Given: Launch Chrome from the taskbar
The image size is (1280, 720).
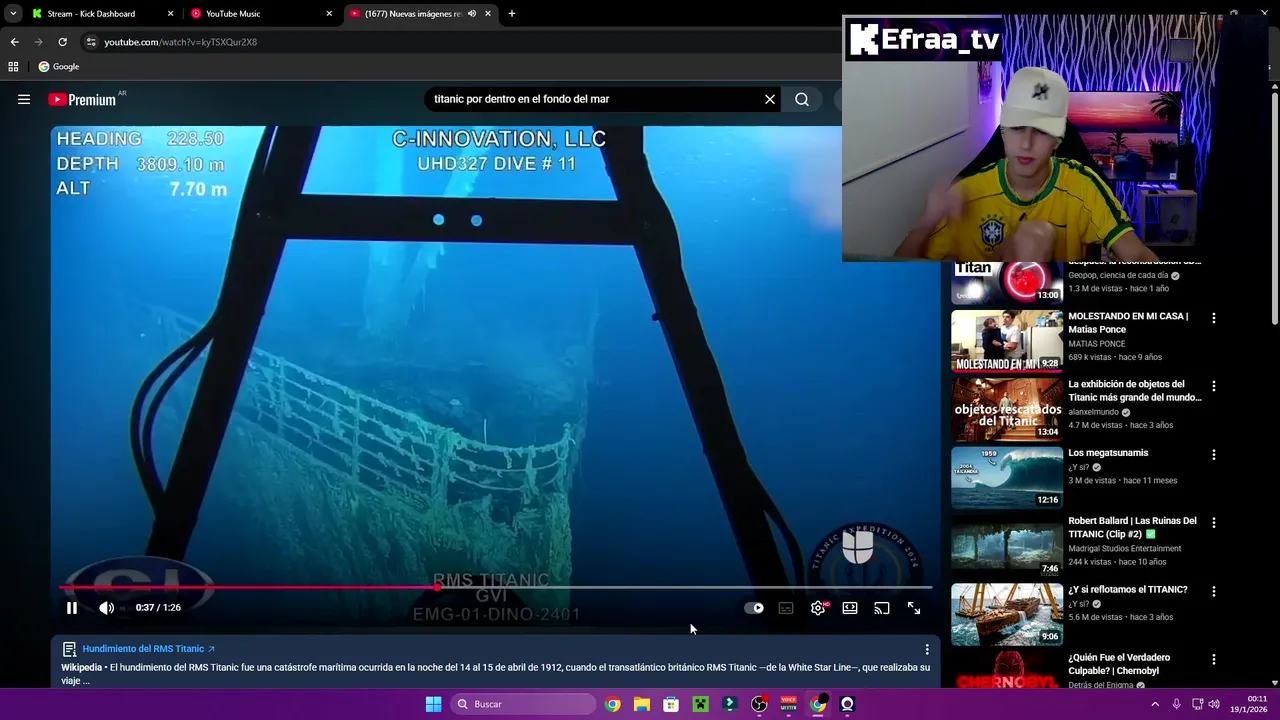Looking at the screenshot, I should point(613,704).
